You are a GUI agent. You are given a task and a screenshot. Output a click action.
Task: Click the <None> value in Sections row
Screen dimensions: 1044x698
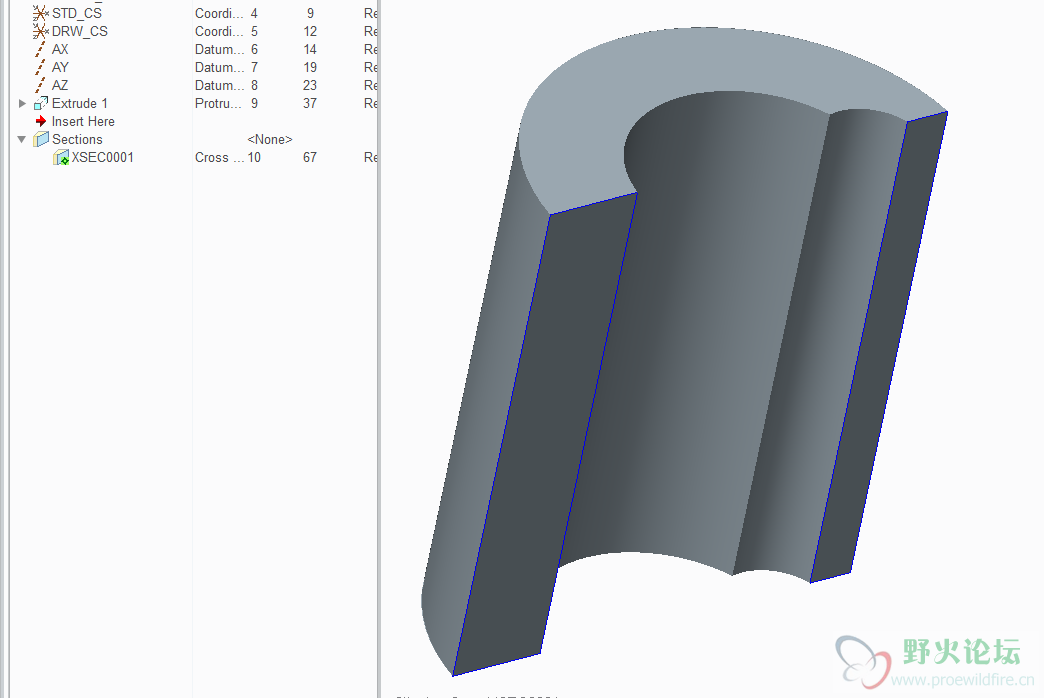pos(270,139)
